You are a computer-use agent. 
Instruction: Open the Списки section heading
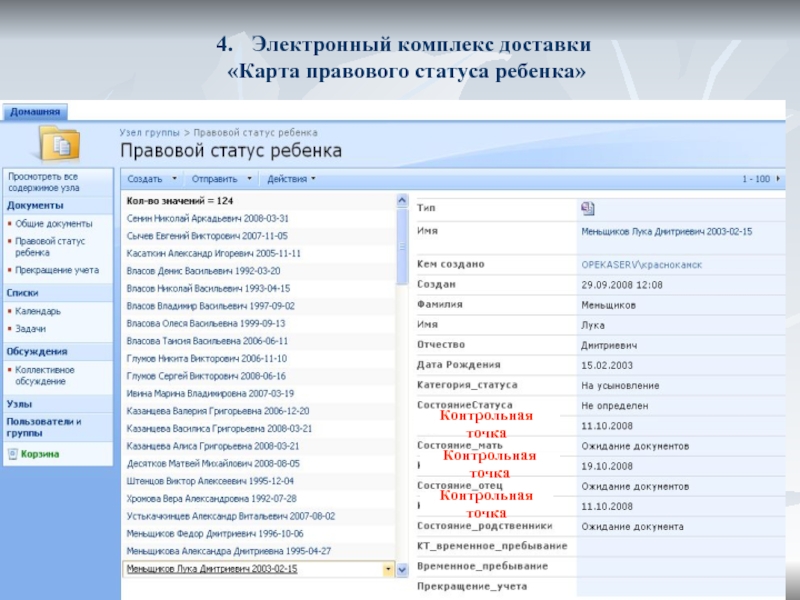coord(22,293)
